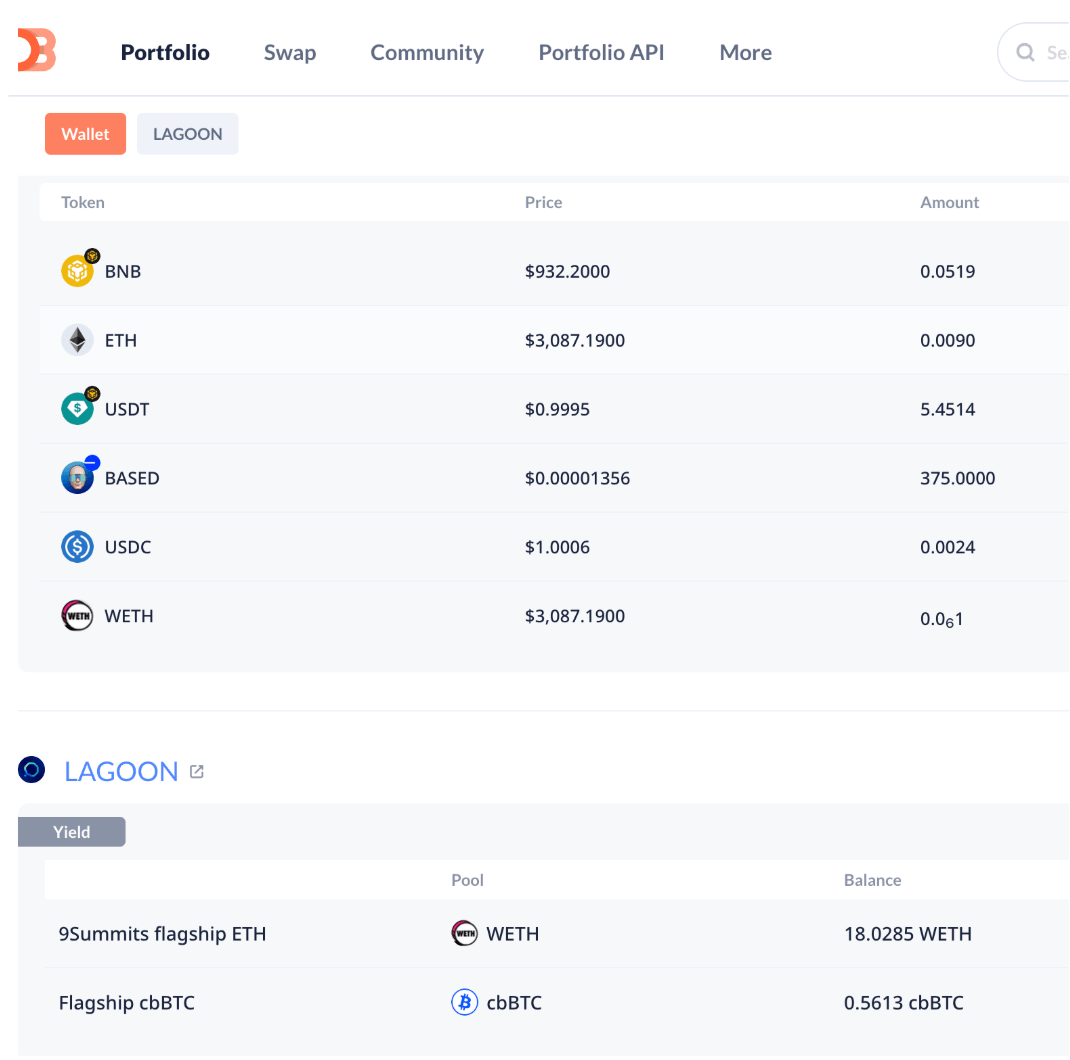Click the Price column header

[x=543, y=202]
